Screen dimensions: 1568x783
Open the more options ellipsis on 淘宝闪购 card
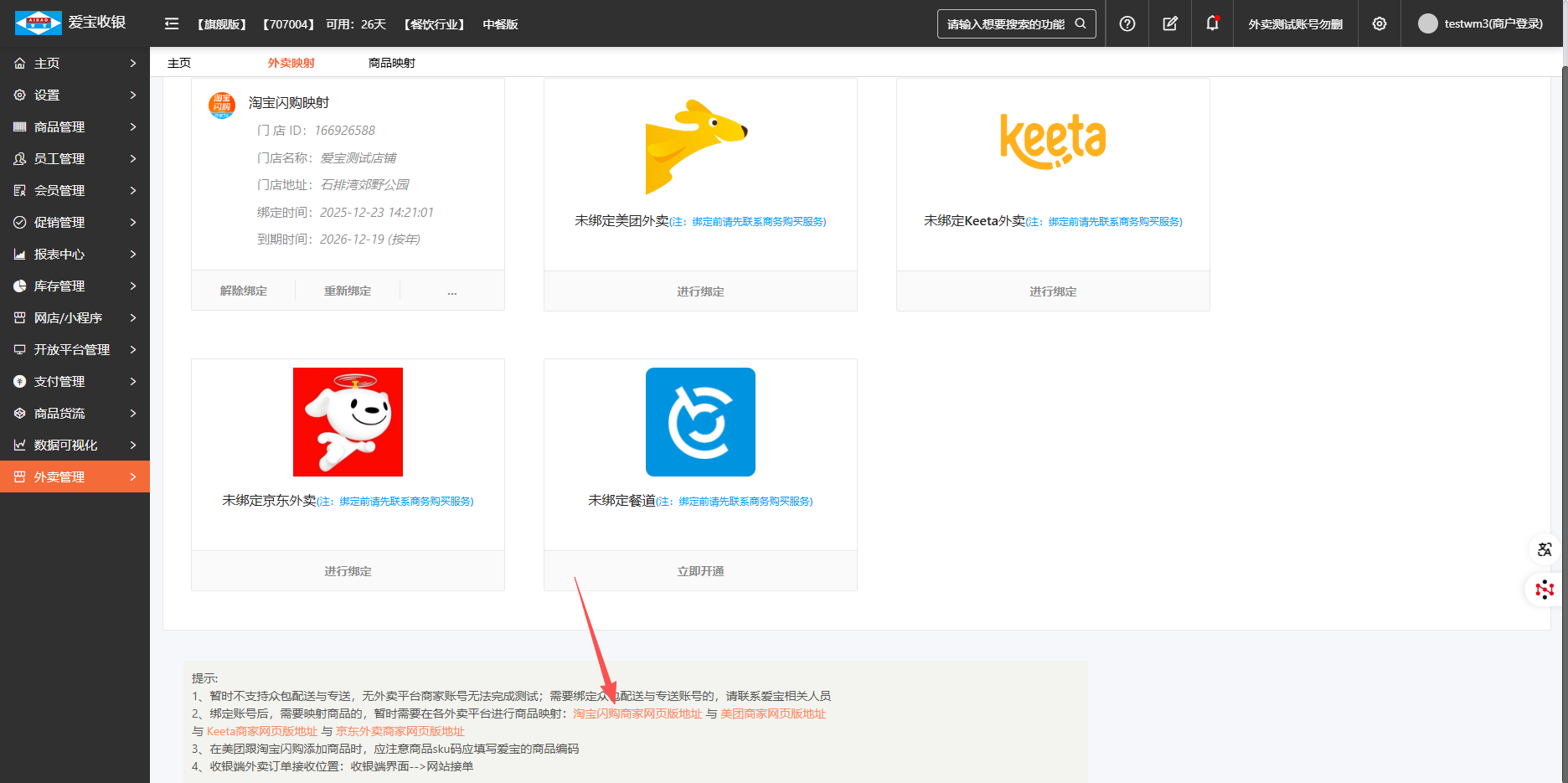click(x=452, y=291)
